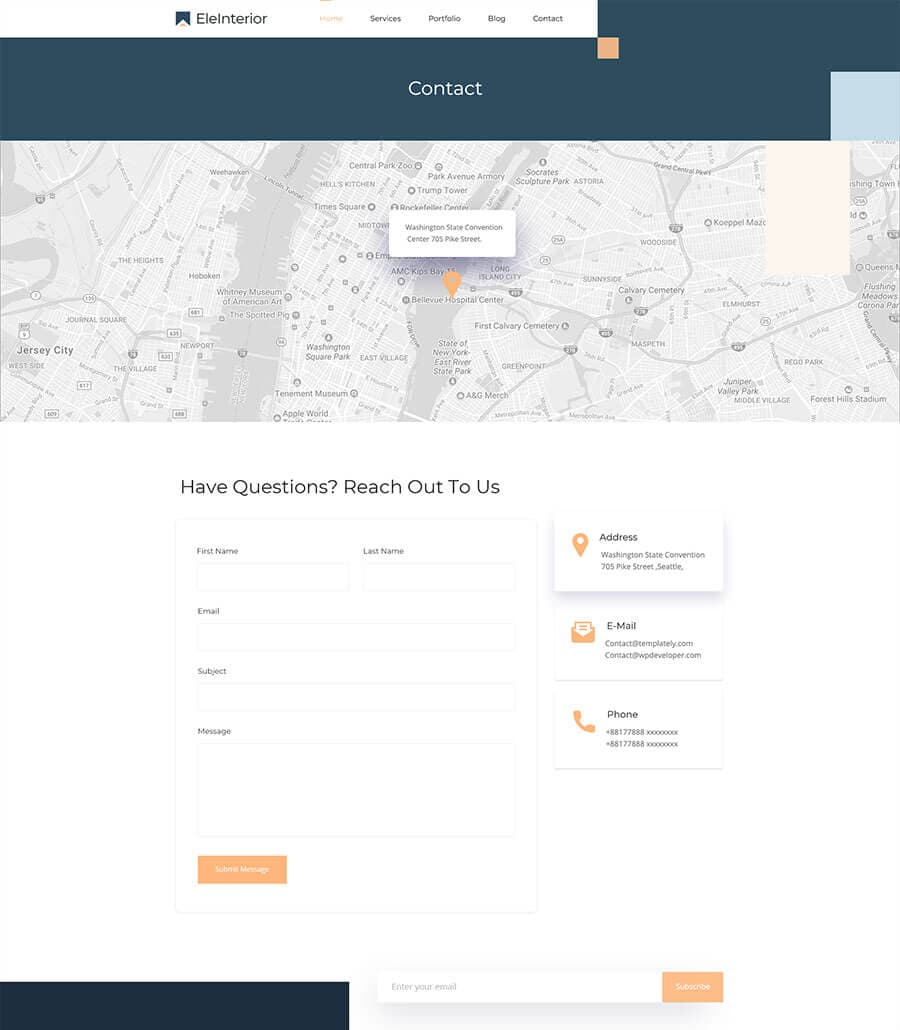
Task: Click the Washington State Convention map popup
Action: coord(452,233)
